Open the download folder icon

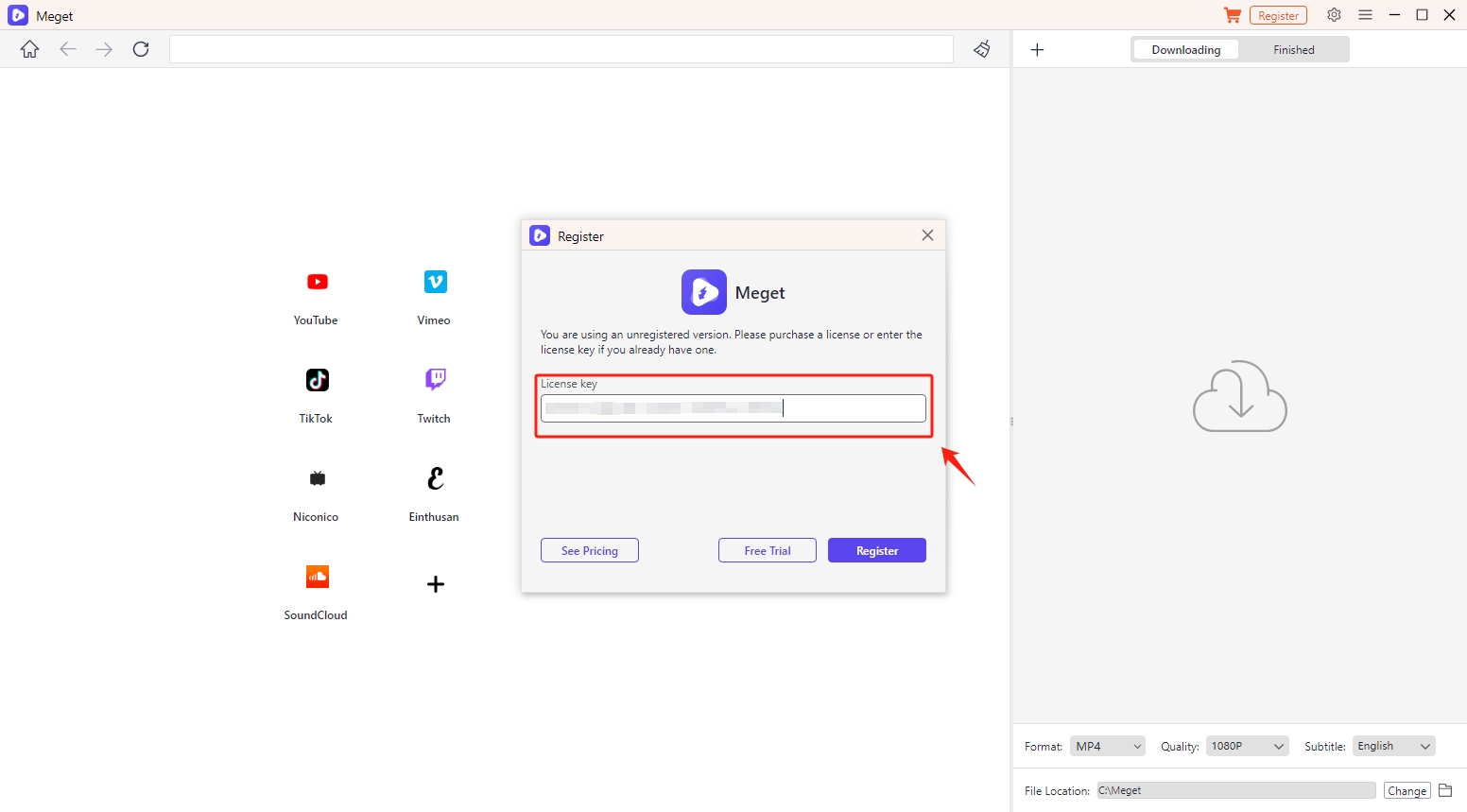[x=1445, y=790]
